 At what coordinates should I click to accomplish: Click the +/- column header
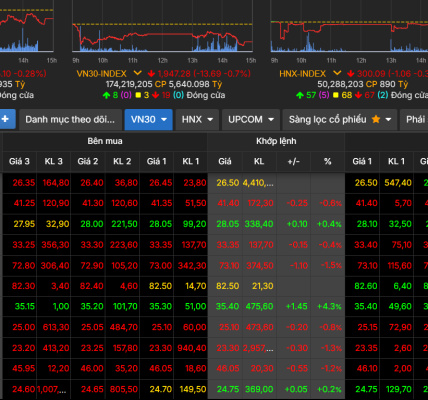point(294,161)
